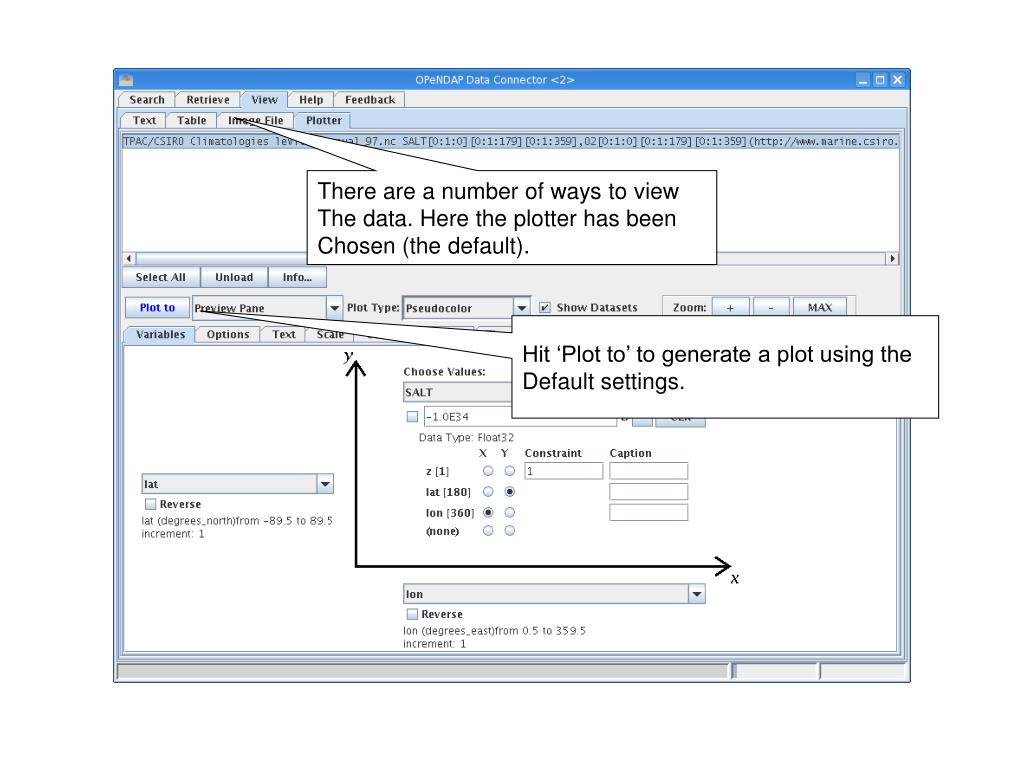This screenshot has width=1024, height=768.
Task: Open the Search tab
Action: coord(147,100)
